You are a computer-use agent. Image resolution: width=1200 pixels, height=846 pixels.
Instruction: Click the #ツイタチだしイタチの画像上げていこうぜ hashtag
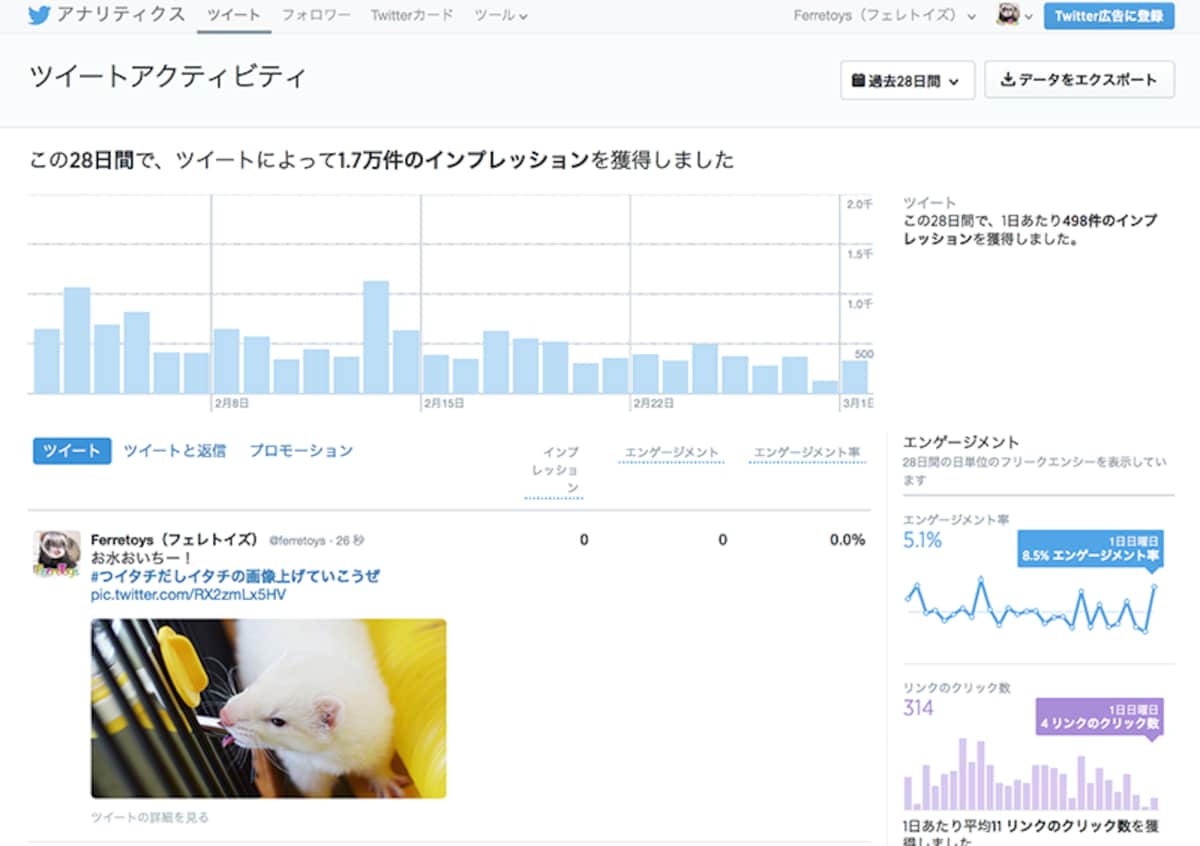235,576
